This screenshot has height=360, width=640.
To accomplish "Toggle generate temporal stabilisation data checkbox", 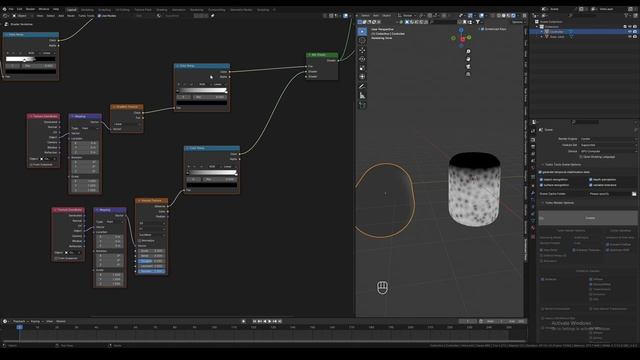I will 540,172.
